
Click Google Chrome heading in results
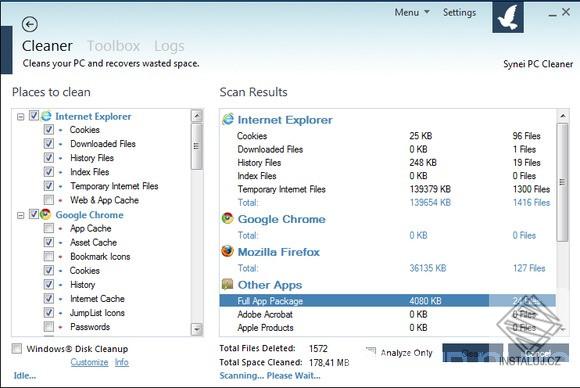click(281, 219)
